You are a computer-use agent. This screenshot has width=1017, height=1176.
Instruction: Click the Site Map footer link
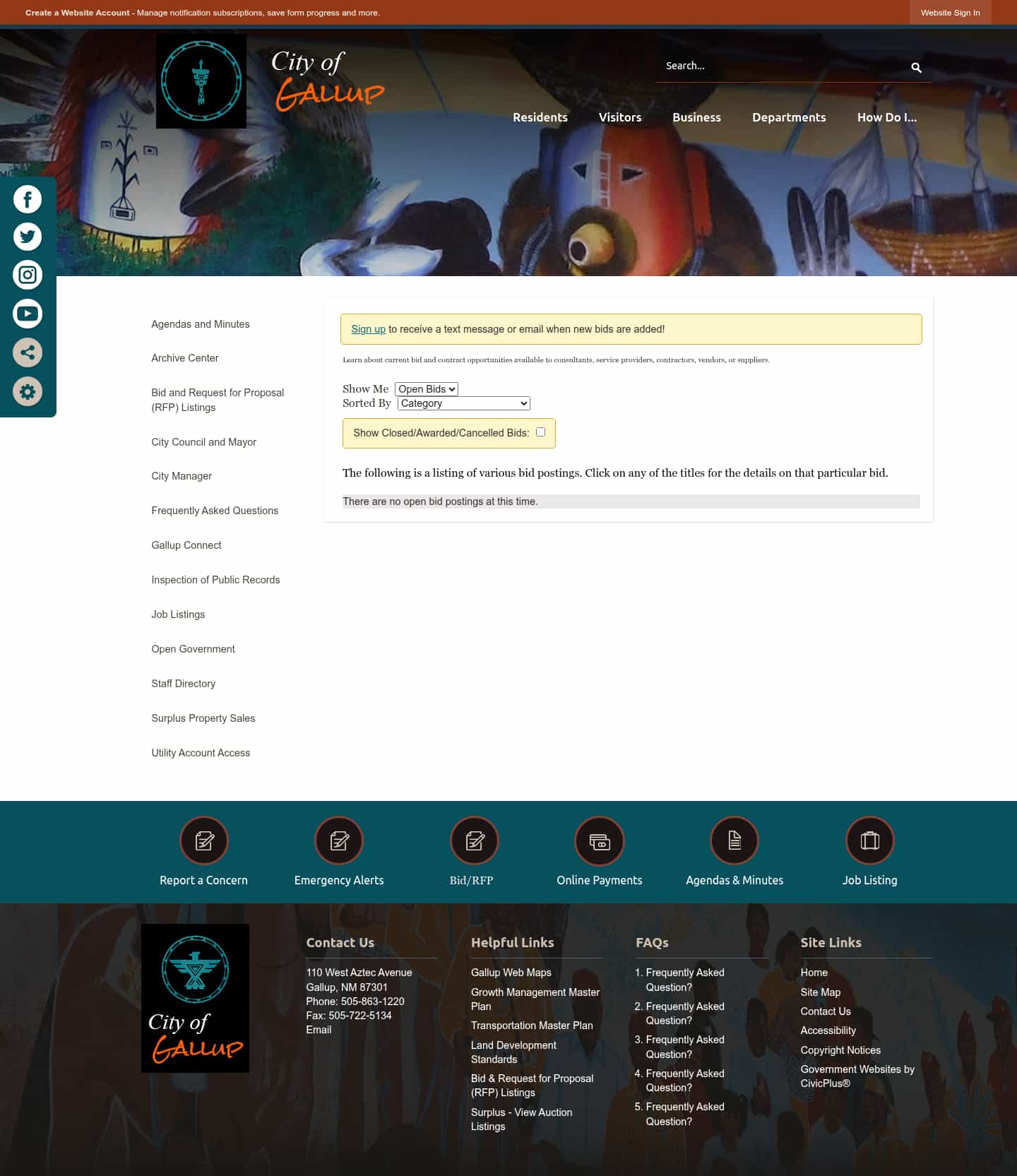click(821, 992)
